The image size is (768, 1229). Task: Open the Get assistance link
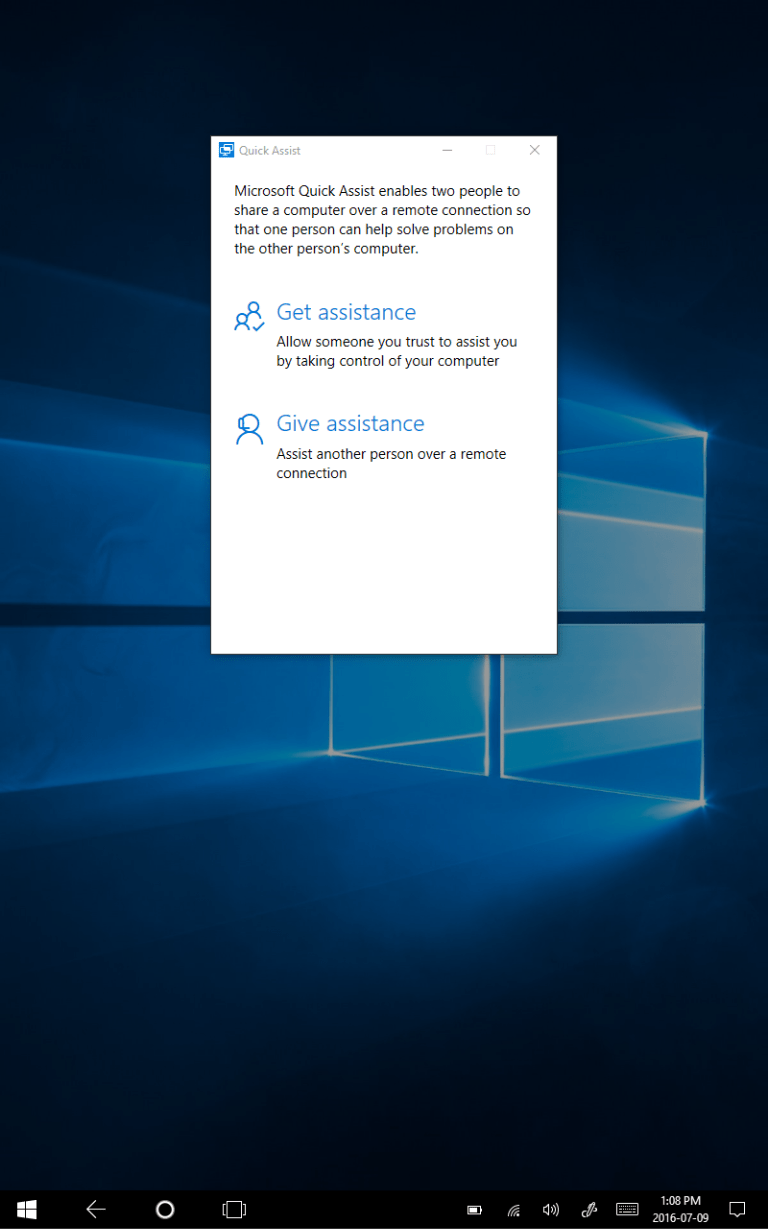(346, 312)
